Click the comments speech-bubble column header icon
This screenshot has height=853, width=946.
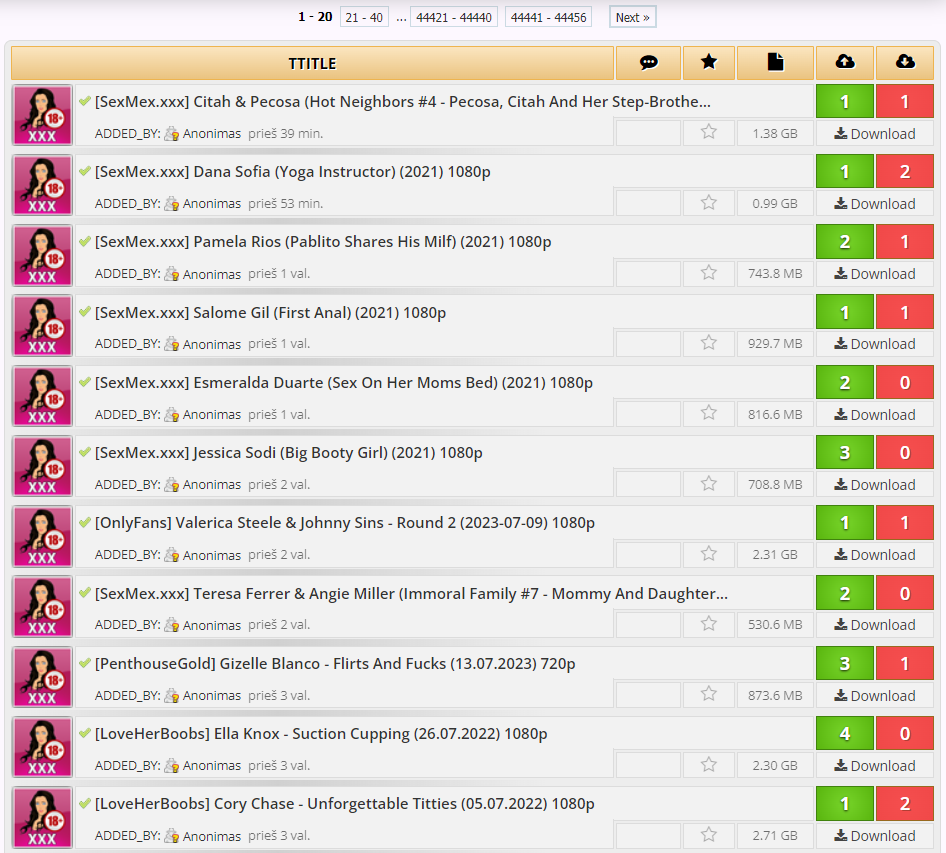[649, 62]
